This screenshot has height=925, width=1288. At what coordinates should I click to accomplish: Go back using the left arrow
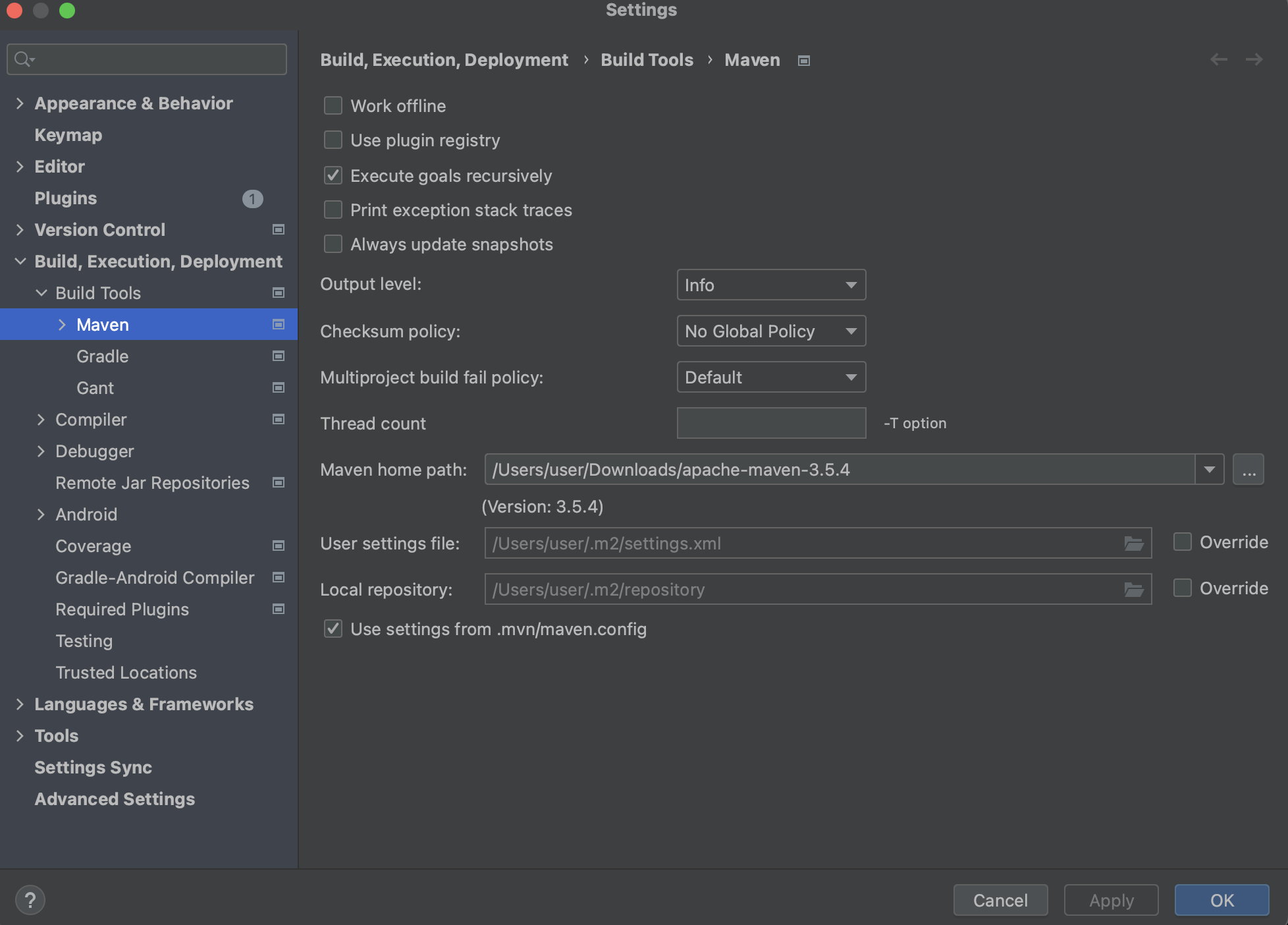point(1219,60)
